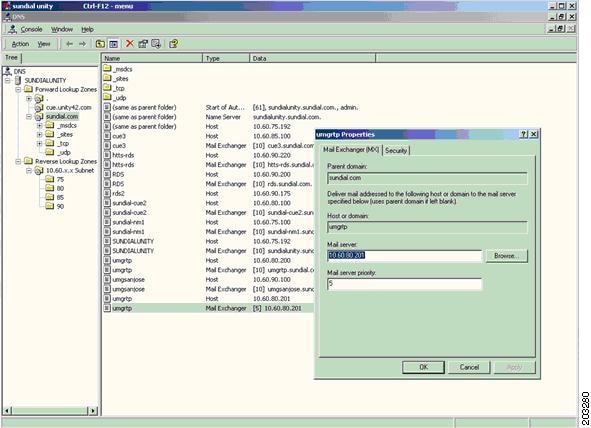Collapse the SUNDIALUNITY server node
This screenshot has height=428, width=591.
[x=8, y=80]
